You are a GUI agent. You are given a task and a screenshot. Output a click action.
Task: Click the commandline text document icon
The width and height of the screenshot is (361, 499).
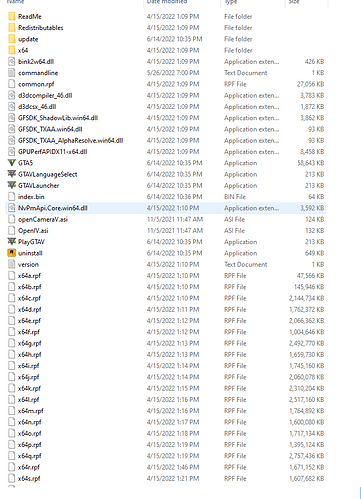(x=12, y=73)
